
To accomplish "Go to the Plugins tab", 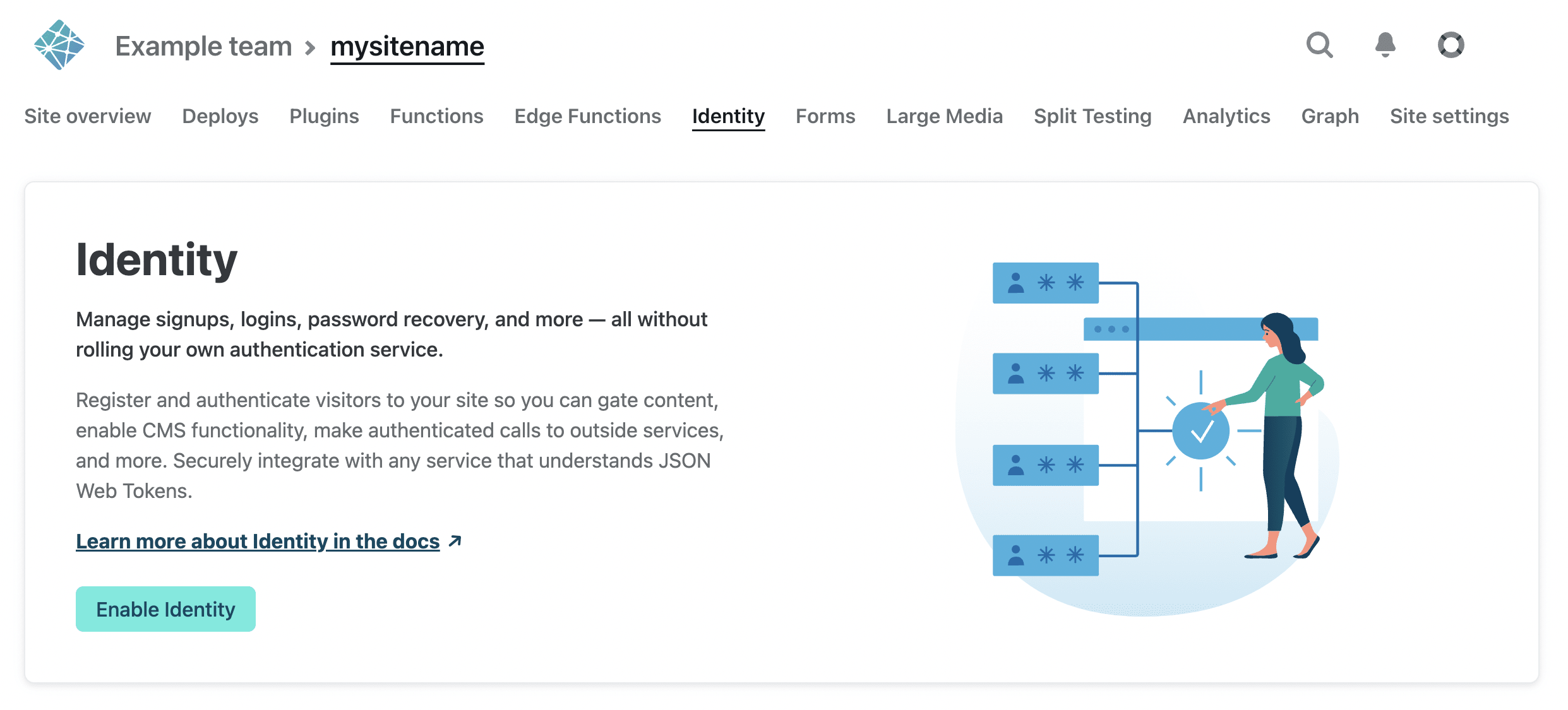I will point(324,116).
